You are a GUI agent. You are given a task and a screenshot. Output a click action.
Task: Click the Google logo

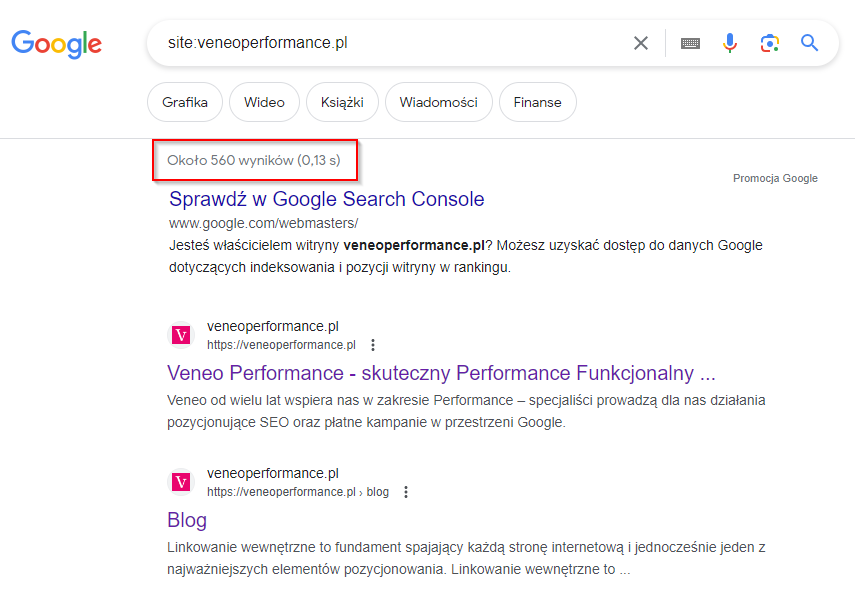pyautogui.click(x=57, y=44)
